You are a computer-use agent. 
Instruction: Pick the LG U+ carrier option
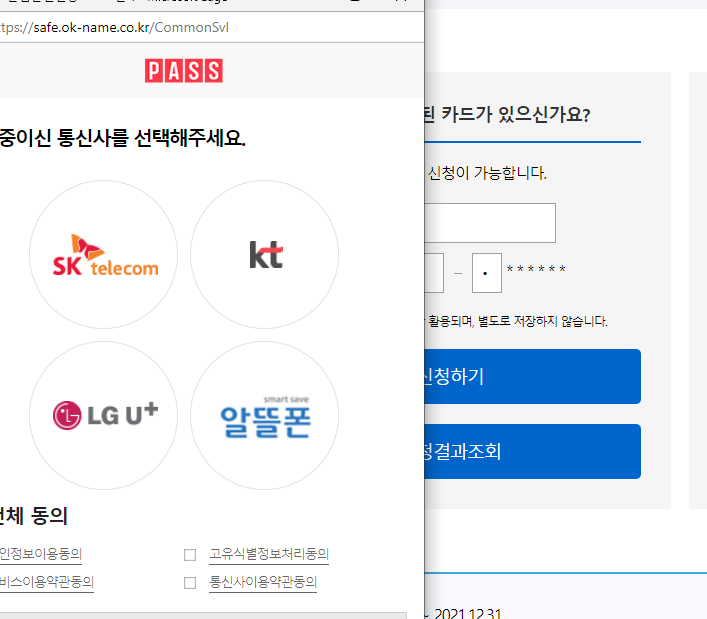[x=103, y=415]
